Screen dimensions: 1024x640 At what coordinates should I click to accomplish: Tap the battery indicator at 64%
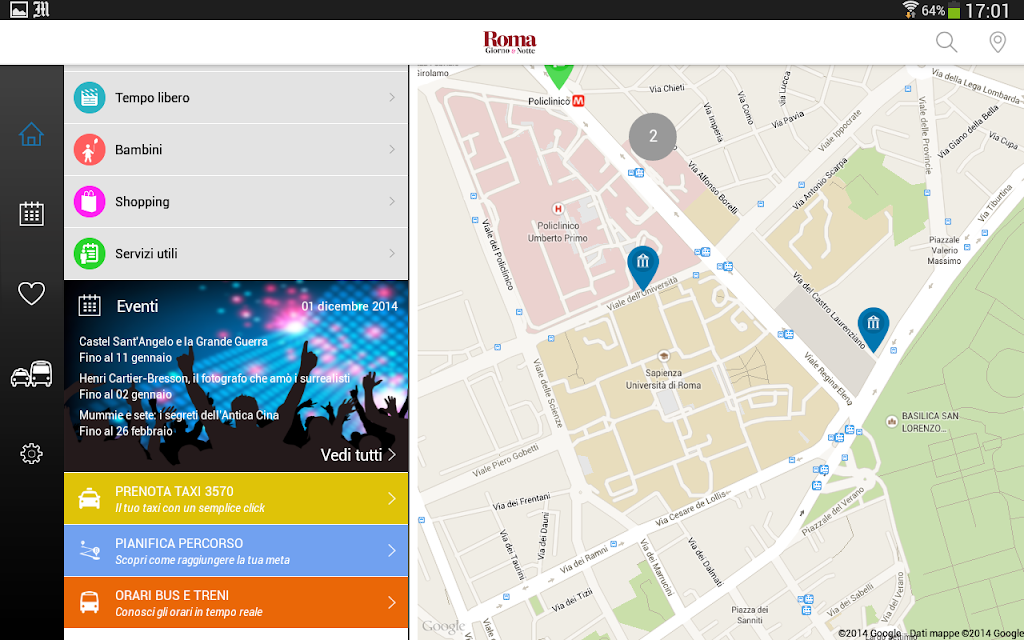point(954,10)
